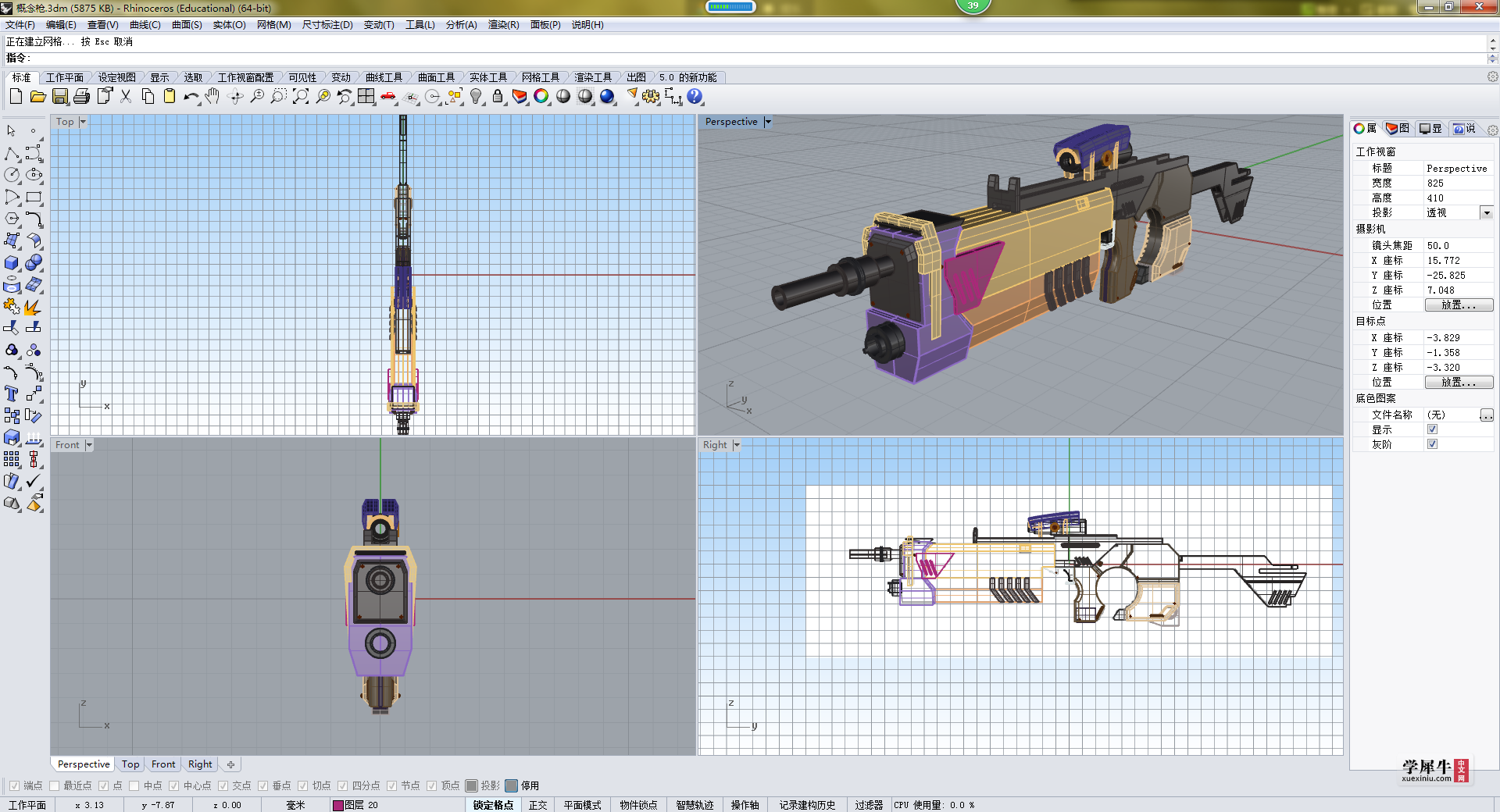
Task: Toggle the 交点 (Intersection) osnap checkbox
Action: tap(223, 785)
